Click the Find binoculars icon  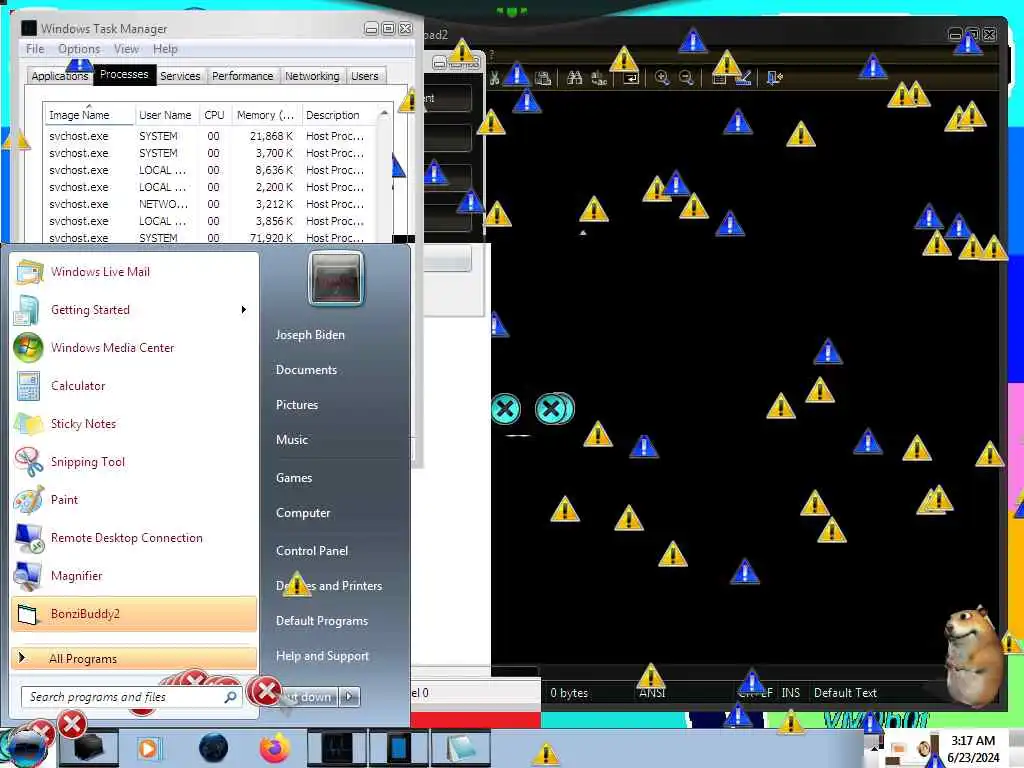[575, 78]
